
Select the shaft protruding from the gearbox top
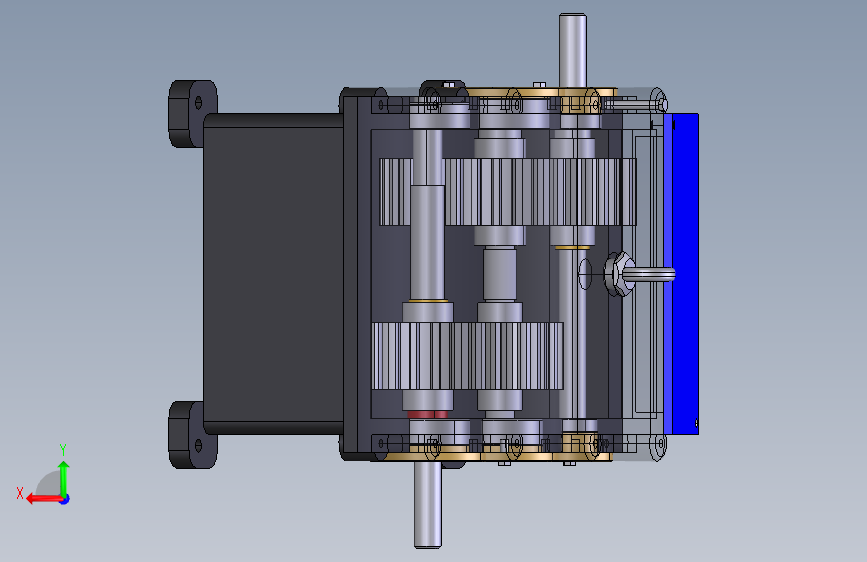[572, 50]
